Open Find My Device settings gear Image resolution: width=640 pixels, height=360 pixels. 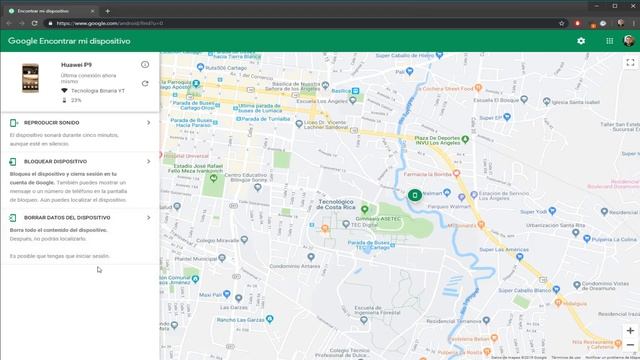581,41
